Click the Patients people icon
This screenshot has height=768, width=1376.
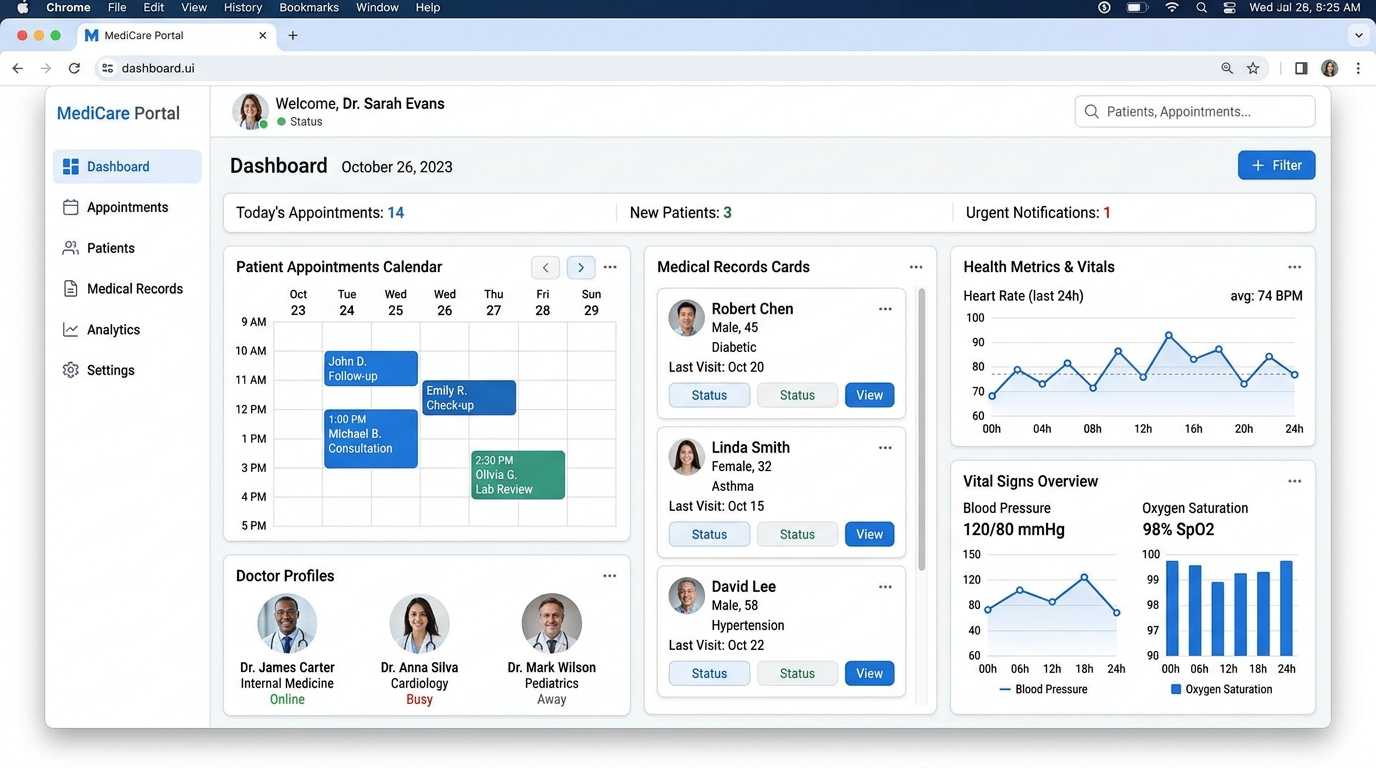click(70, 248)
